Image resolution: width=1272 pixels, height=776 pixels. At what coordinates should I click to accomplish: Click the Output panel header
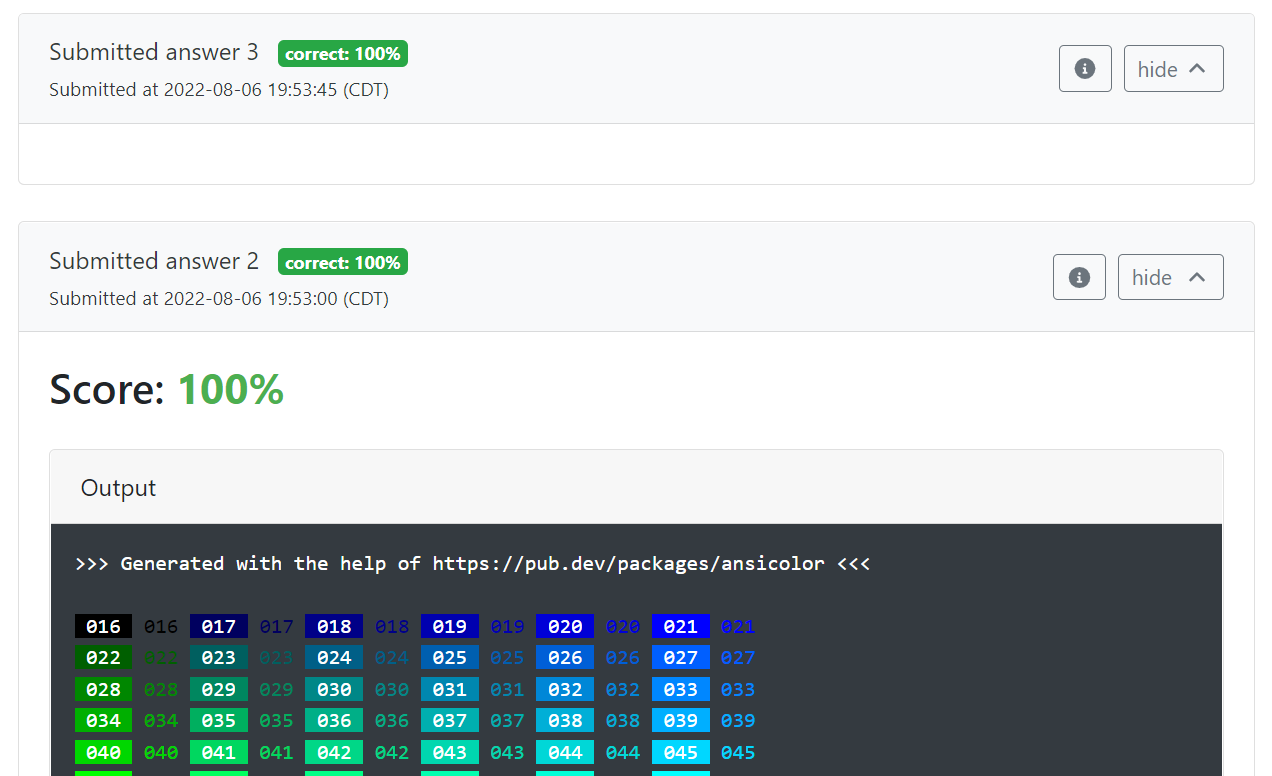point(117,488)
